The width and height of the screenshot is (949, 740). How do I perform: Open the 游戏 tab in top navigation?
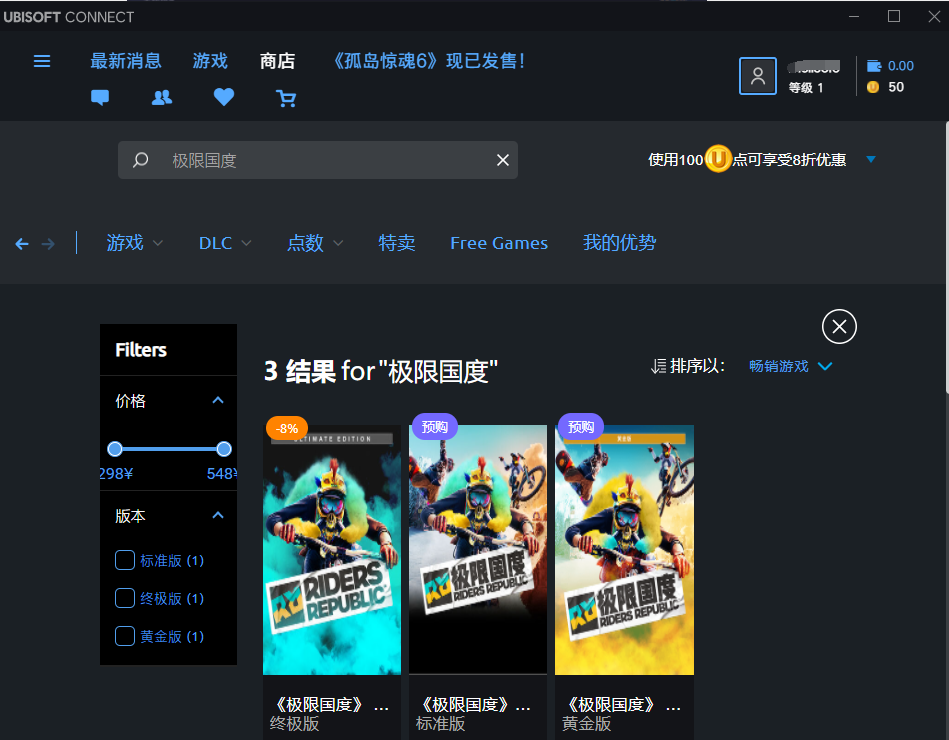click(210, 61)
